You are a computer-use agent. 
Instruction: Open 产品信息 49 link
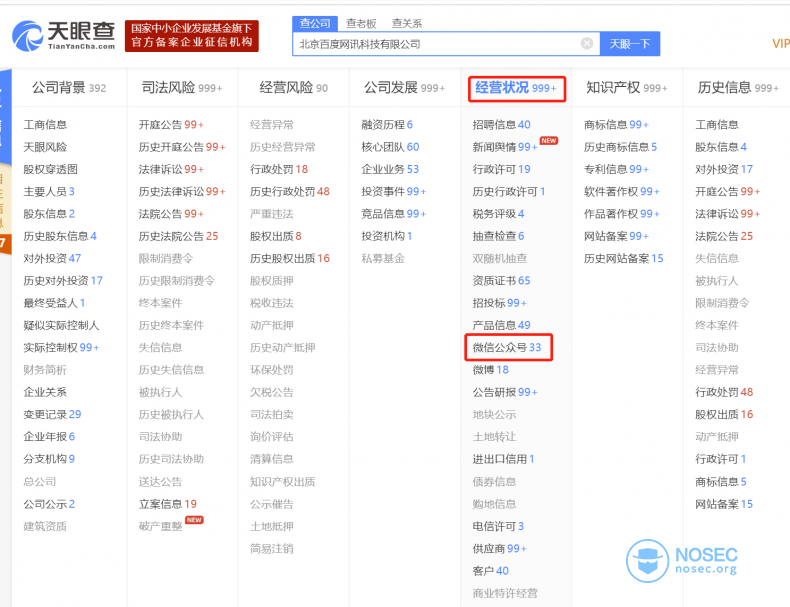point(502,325)
